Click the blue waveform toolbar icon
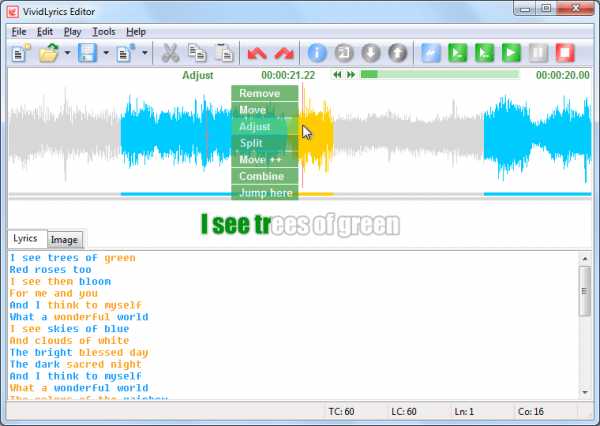This screenshot has width=600, height=426. coord(431,53)
